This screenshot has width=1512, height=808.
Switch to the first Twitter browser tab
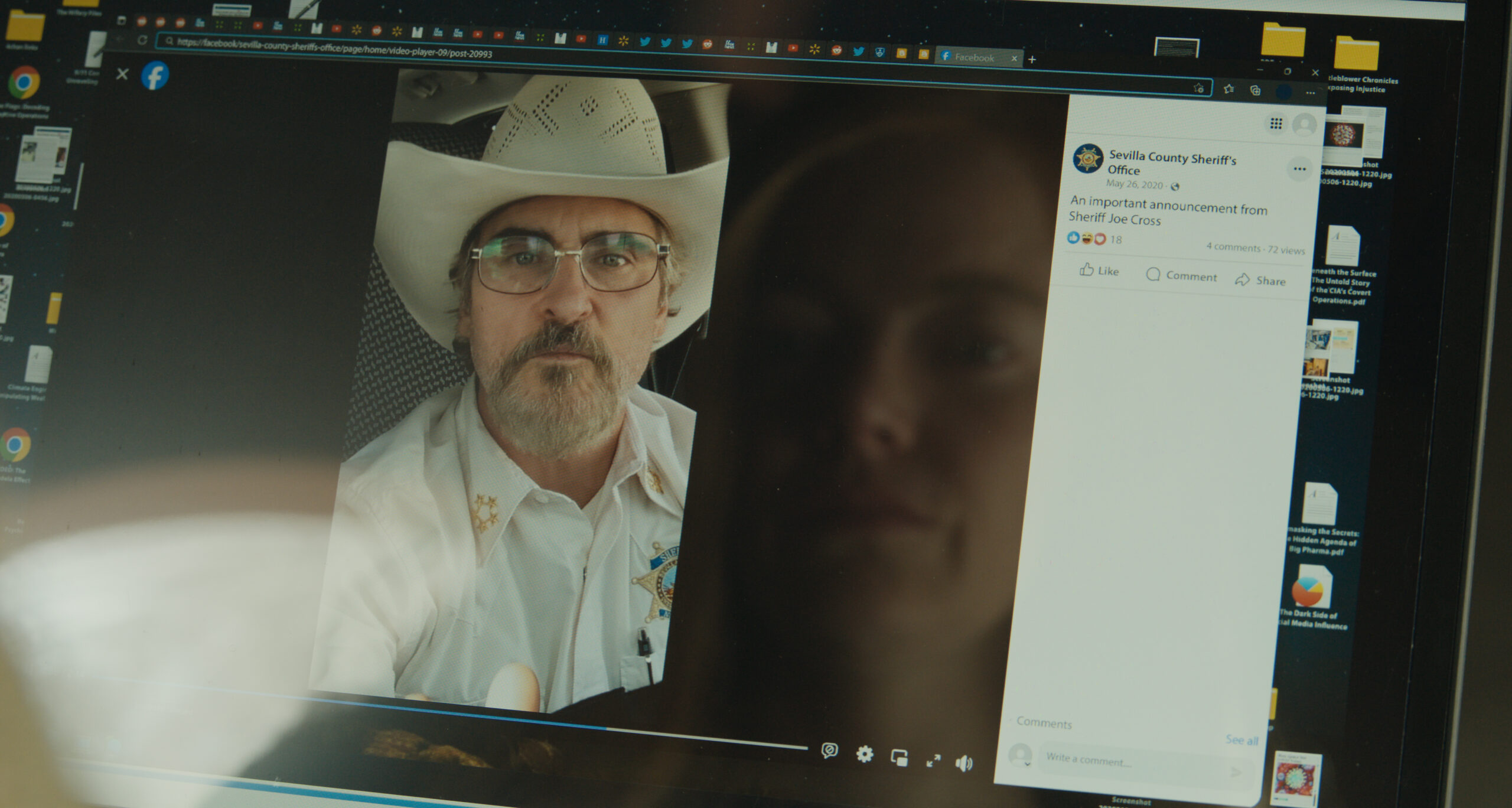click(x=645, y=41)
